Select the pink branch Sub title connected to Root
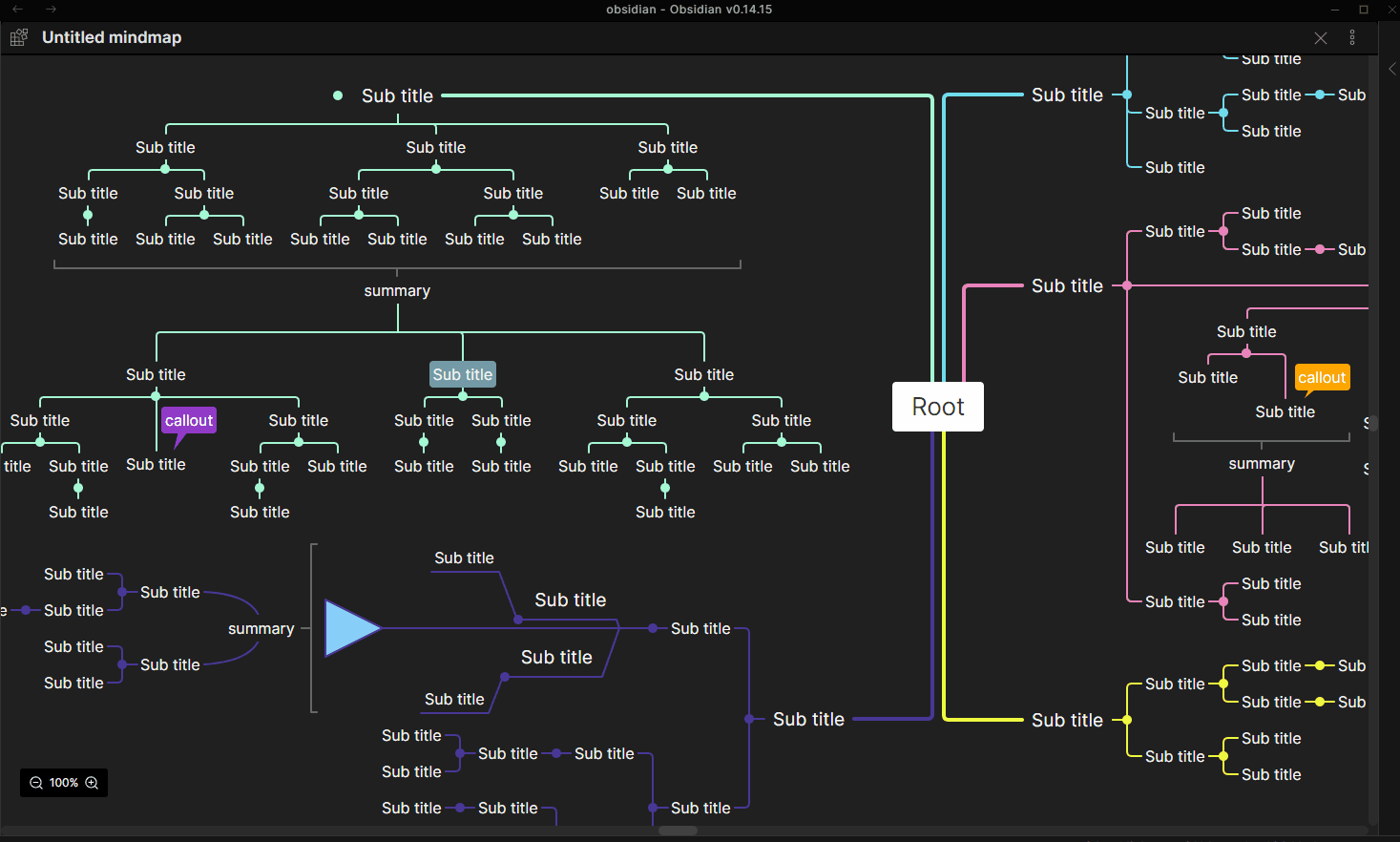 (1067, 285)
